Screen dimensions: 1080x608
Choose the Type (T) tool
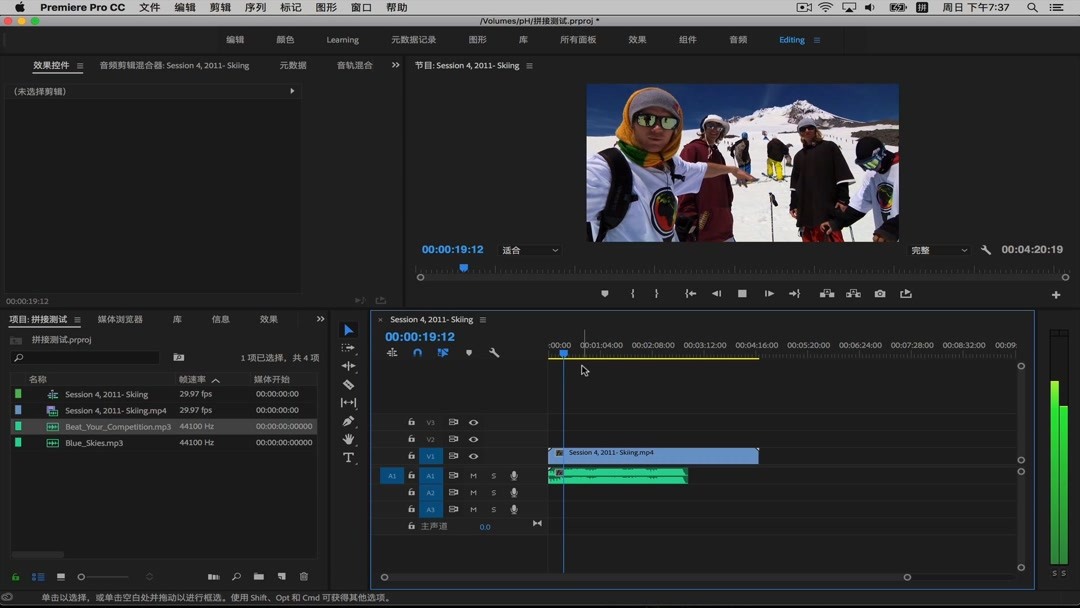(348, 458)
